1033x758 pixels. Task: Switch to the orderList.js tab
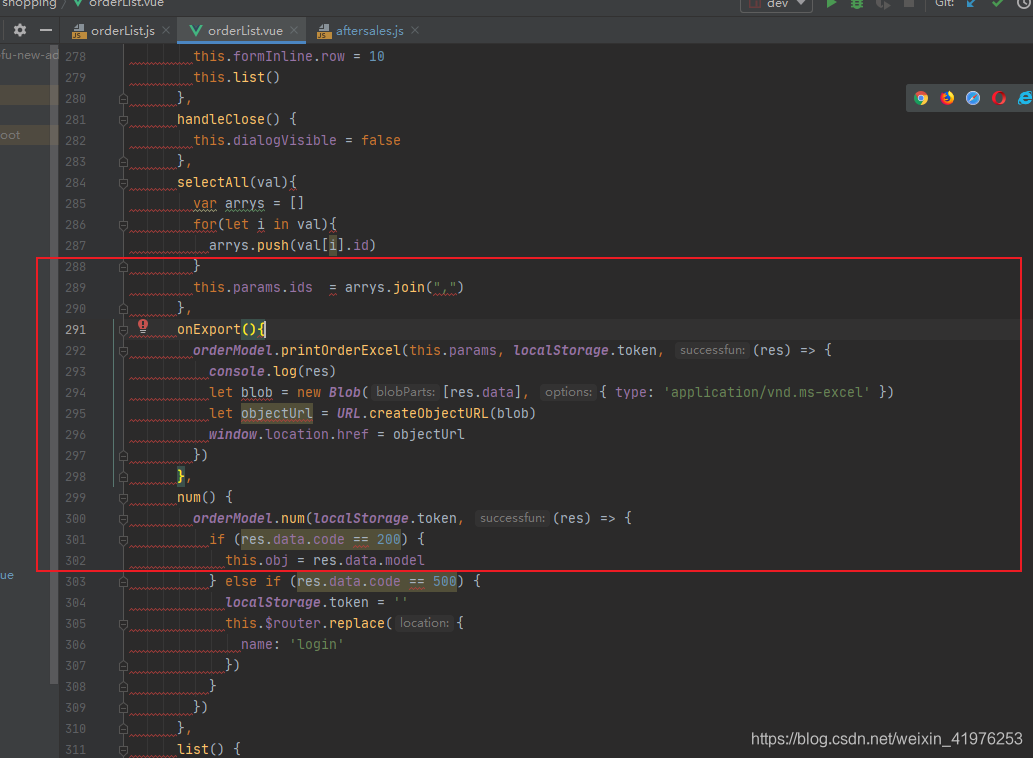coord(123,31)
